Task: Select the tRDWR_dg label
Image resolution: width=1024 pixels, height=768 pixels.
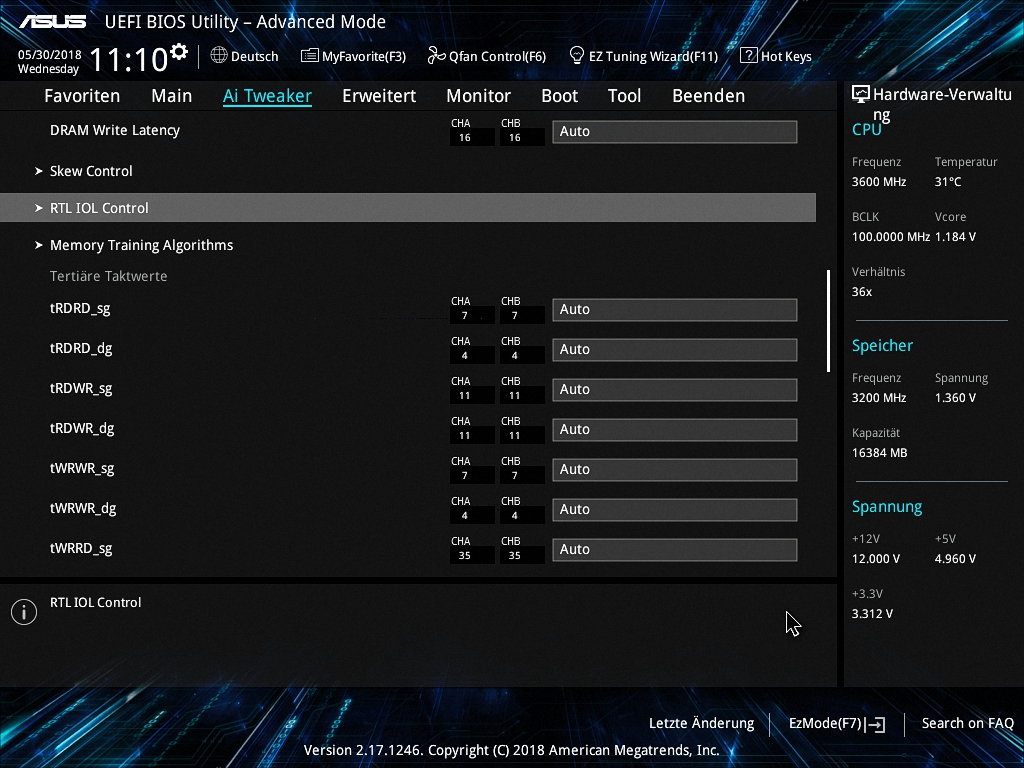Action: pos(82,428)
